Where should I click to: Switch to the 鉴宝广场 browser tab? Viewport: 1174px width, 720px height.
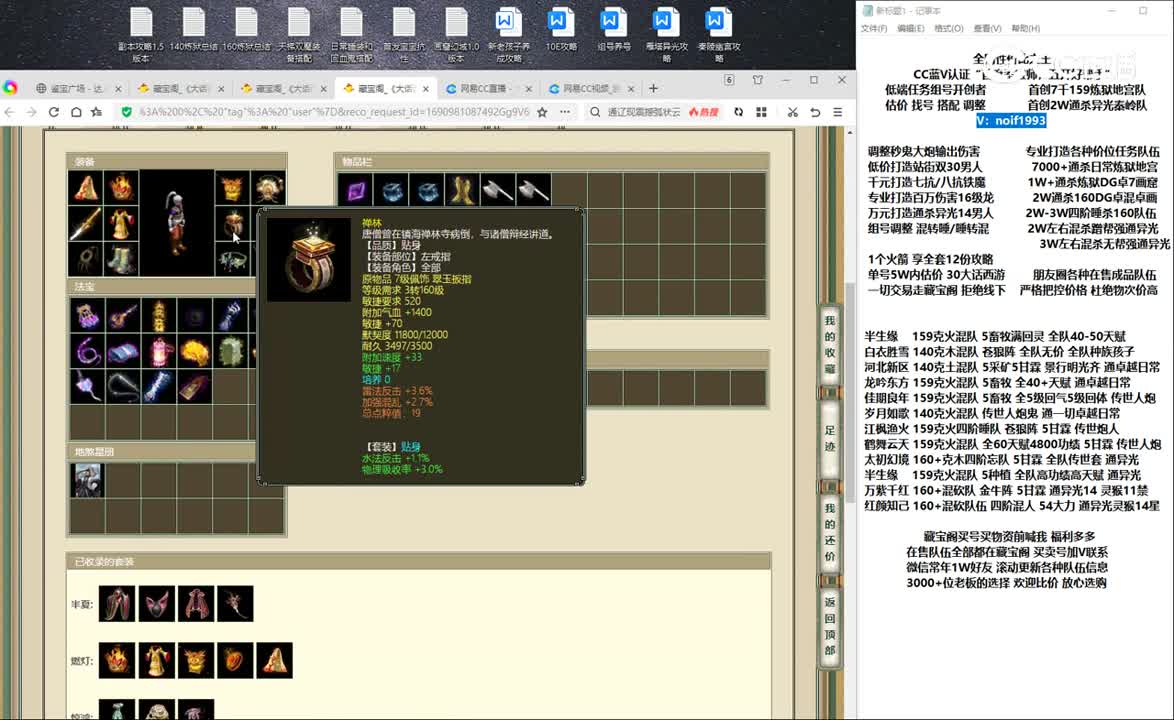[79, 88]
